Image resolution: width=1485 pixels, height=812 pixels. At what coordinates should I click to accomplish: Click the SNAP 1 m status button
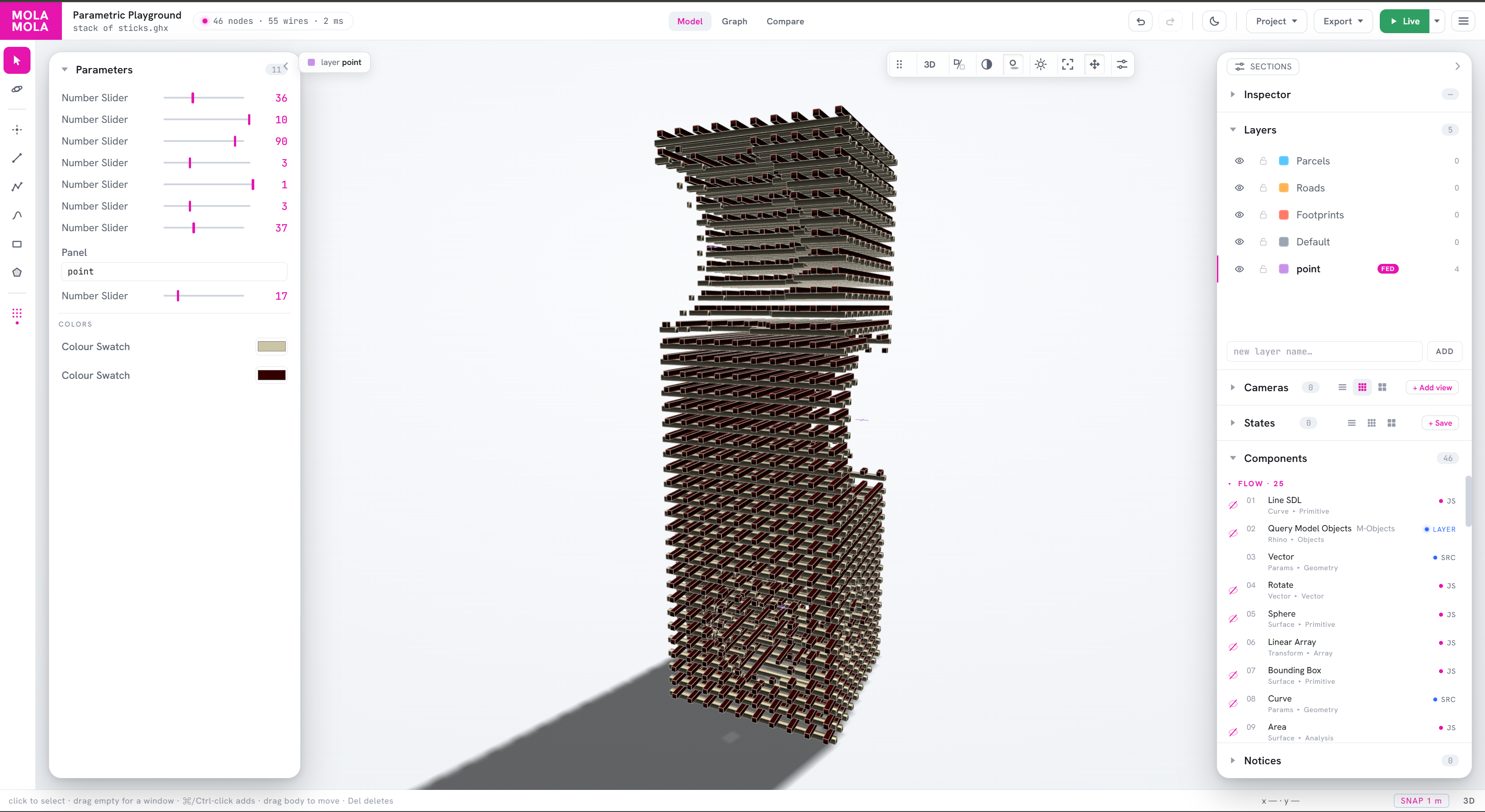click(1421, 801)
